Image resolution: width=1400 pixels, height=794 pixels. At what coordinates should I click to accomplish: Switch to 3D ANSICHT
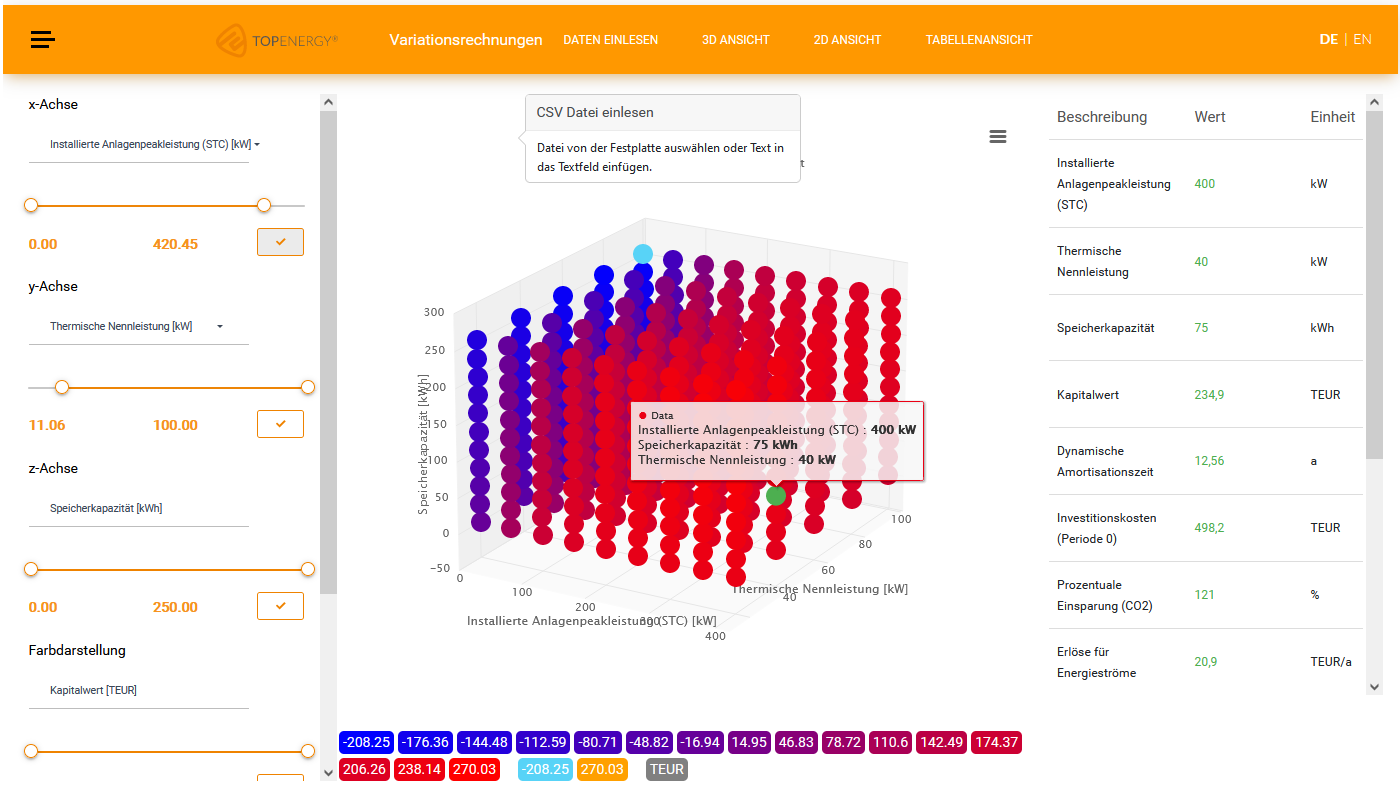(x=736, y=40)
